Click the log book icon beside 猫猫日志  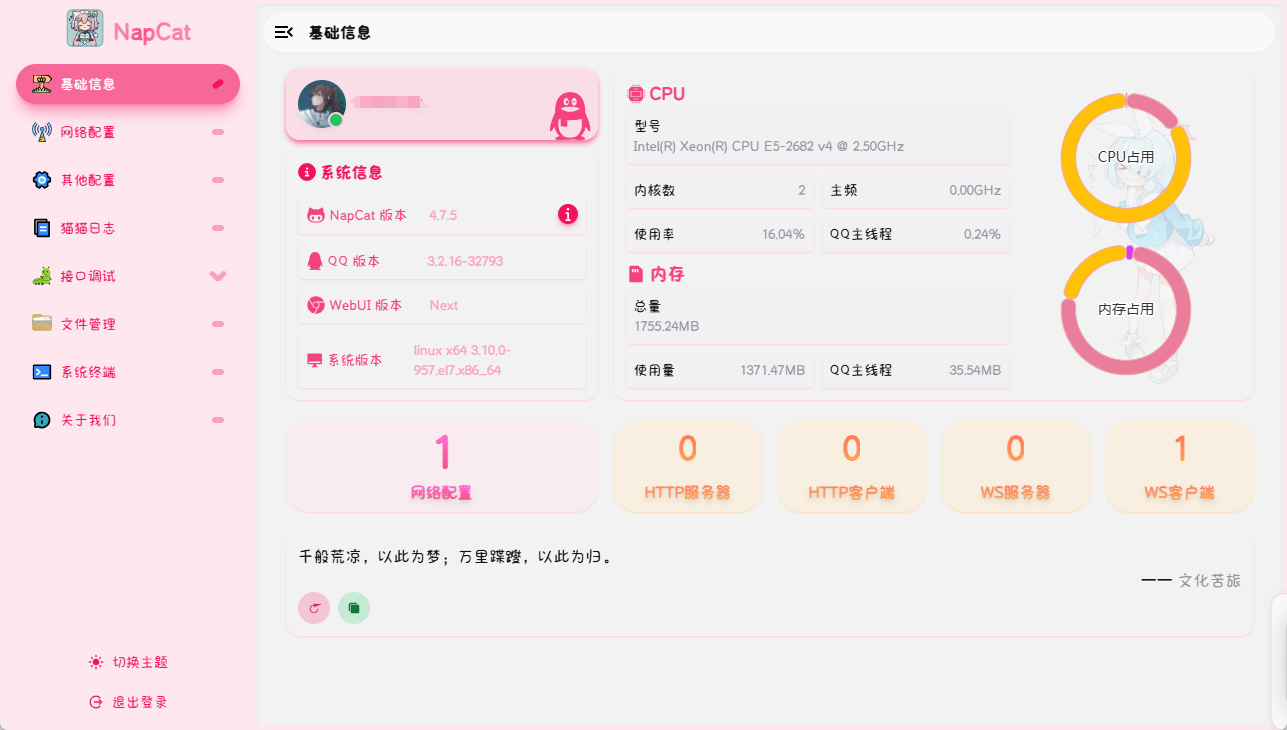point(41,228)
